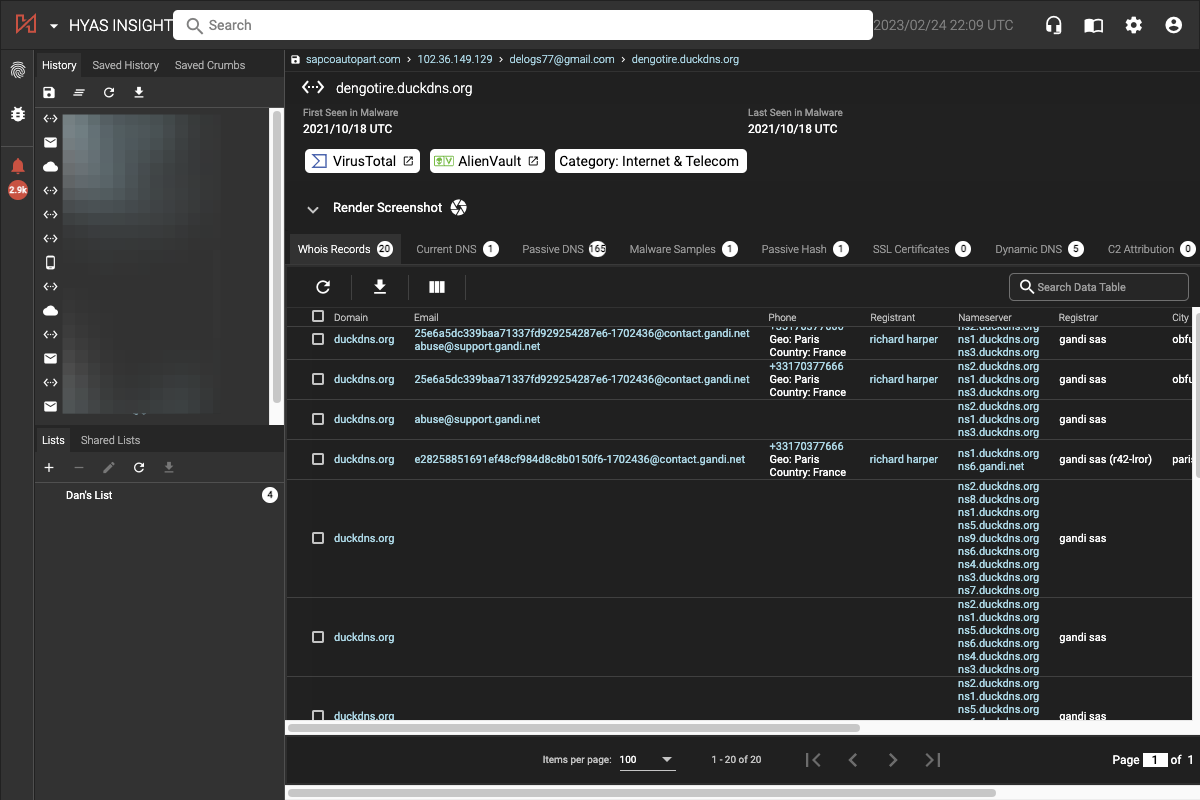Open the settings gear in the top bar
The height and width of the screenshot is (800, 1200).
tap(1133, 25)
